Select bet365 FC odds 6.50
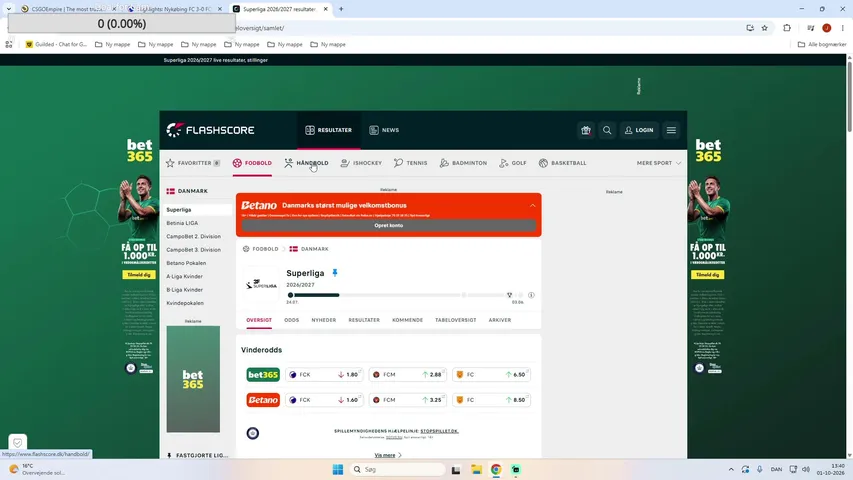The width and height of the screenshot is (853, 480). tap(491, 374)
